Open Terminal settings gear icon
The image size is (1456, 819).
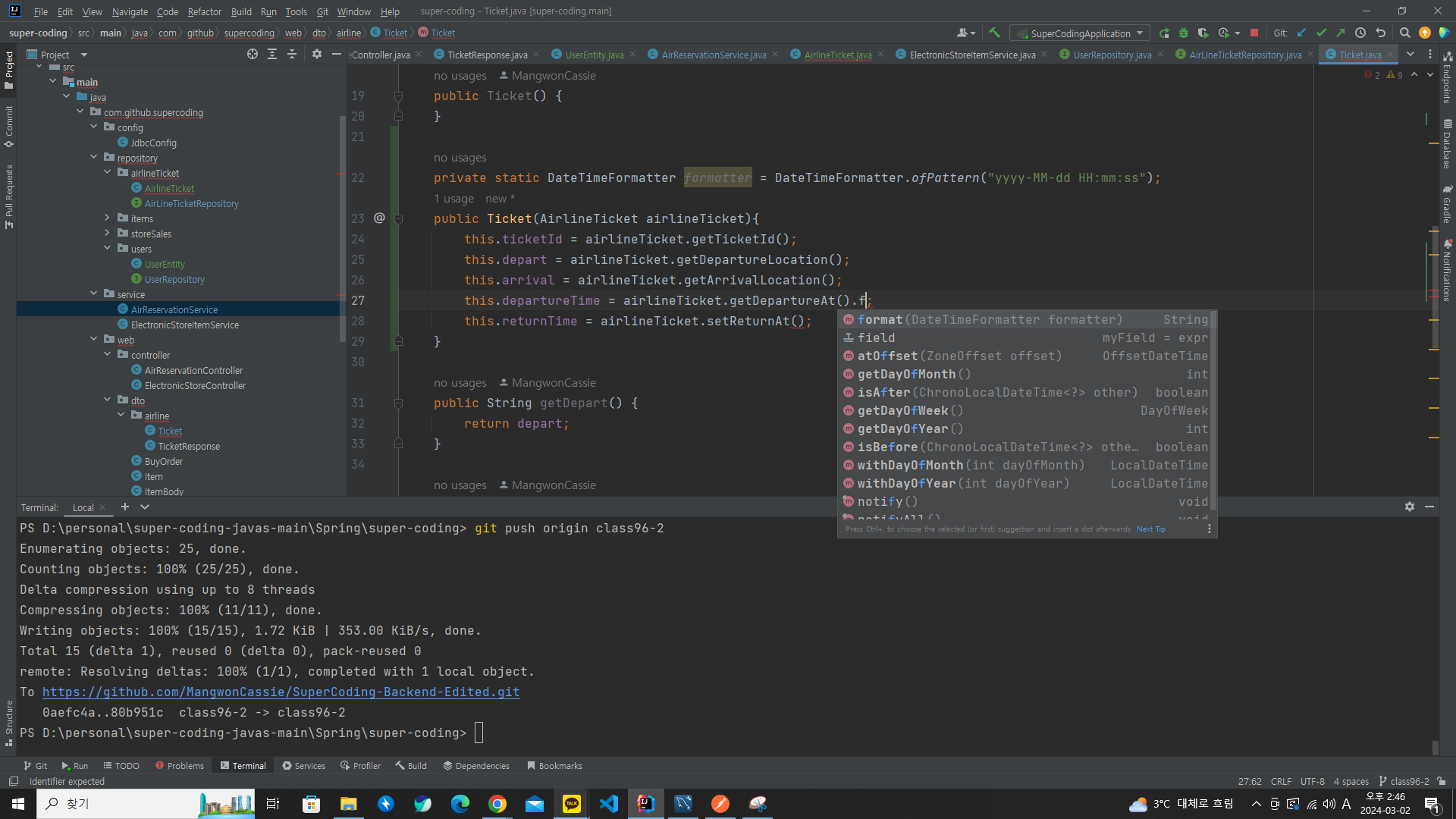pyautogui.click(x=1410, y=507)
